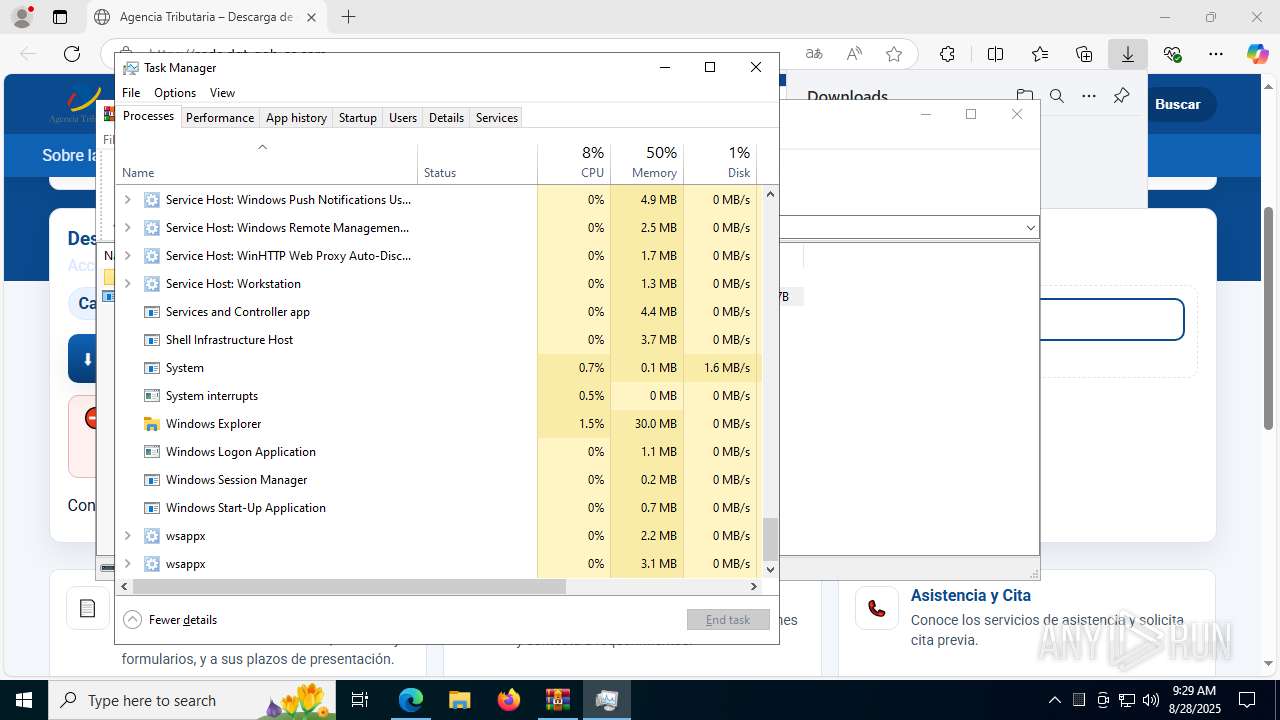1280x720 pixels.
Task: Click Task Manager horizontal scrollbar thumb
Action: click(350, 587)
